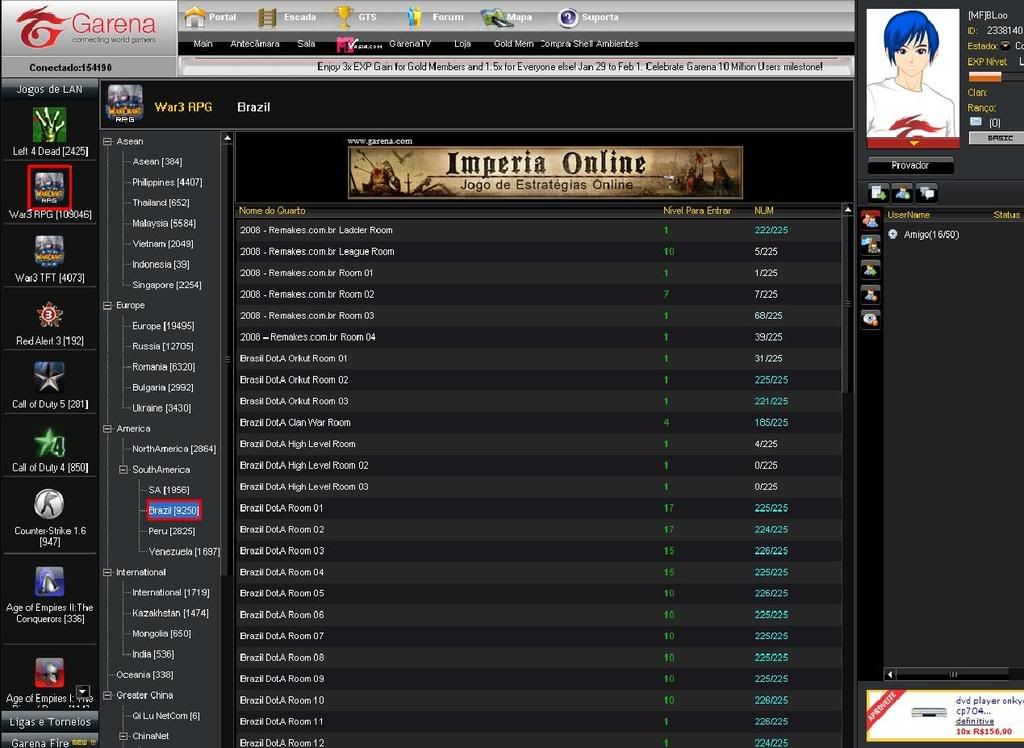Sort by Nível Para Entrar column
1024x748 pixels.
coord(697,210)
